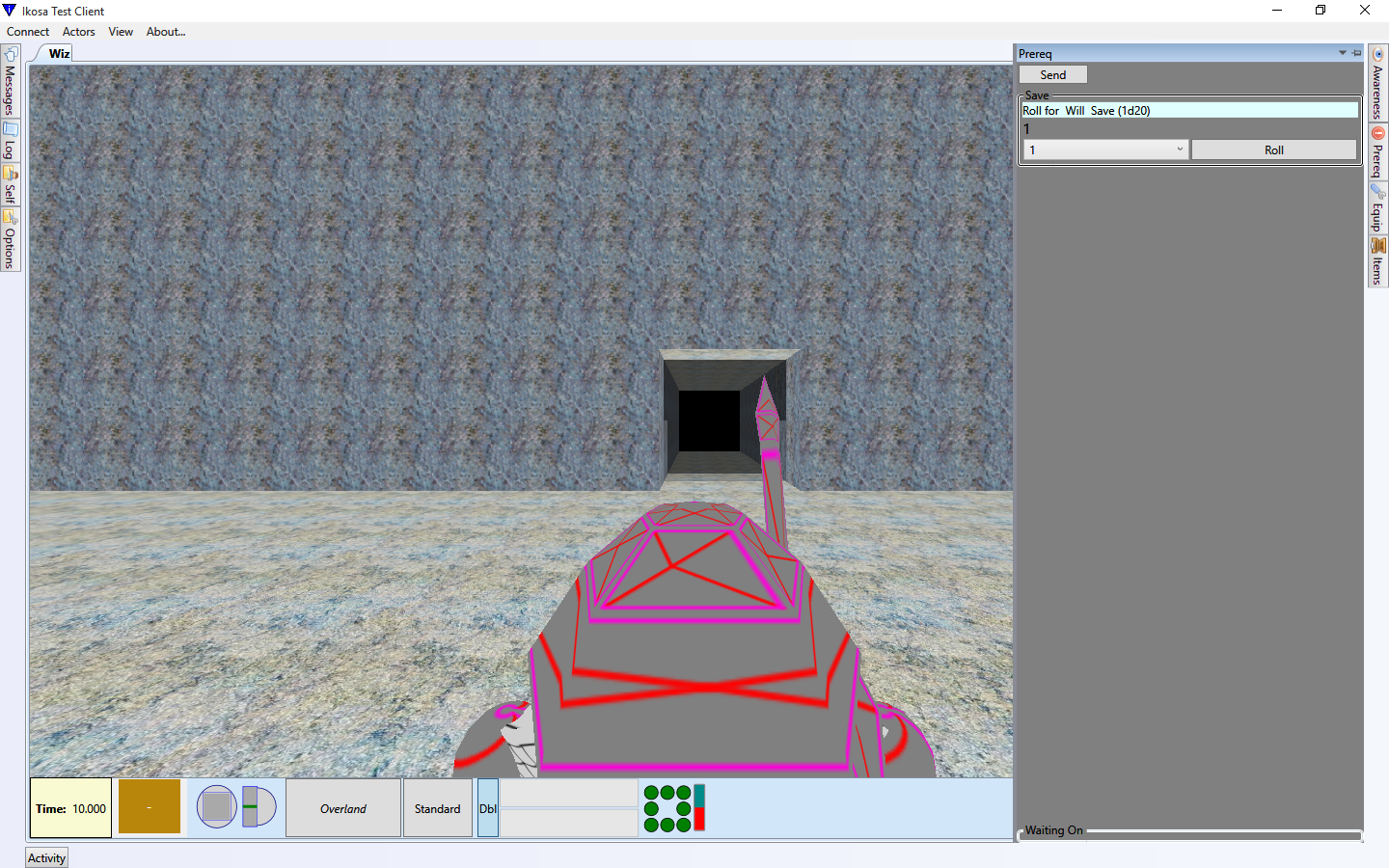This screenshot has height=868, width=1389.
Task: Toggle the Dbl button
Action: [x=488, y=808]
